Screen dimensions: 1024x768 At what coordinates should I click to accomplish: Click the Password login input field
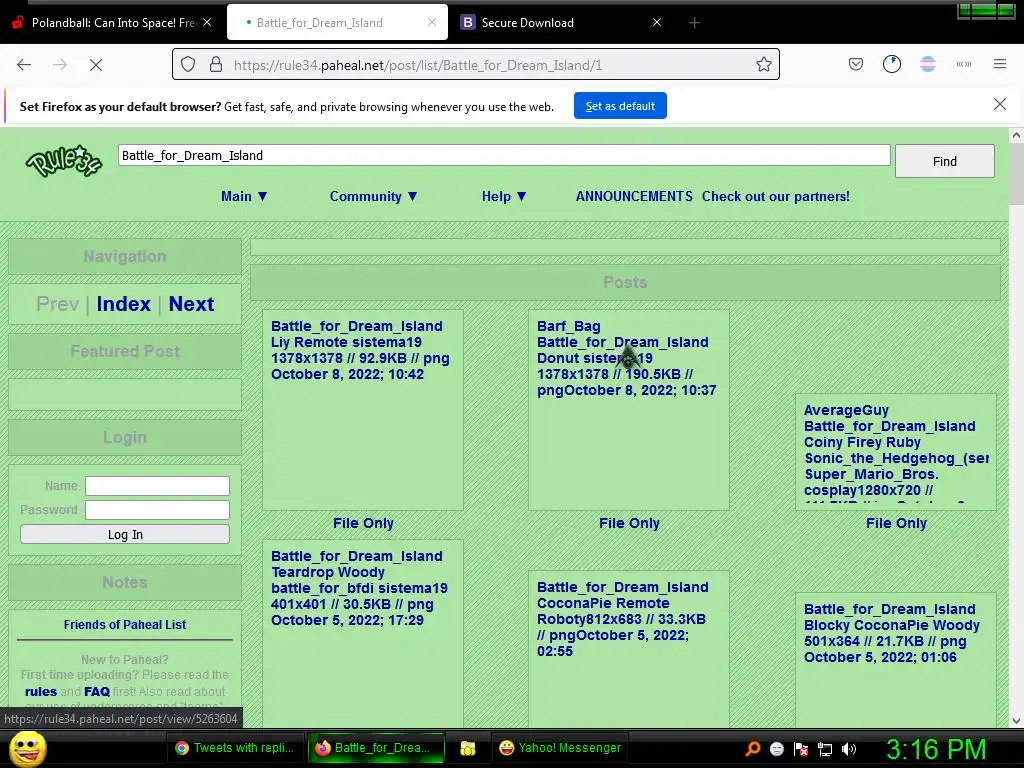157,510
